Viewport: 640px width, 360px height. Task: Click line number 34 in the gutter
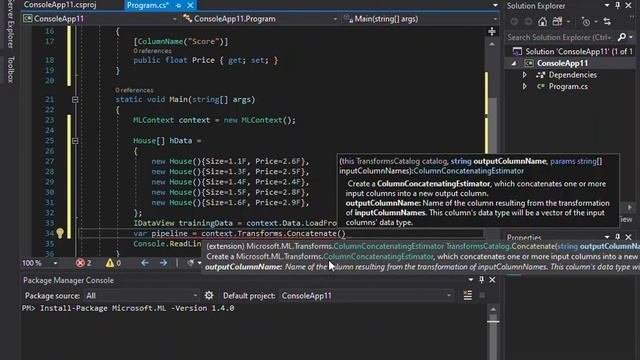point(49,233)
